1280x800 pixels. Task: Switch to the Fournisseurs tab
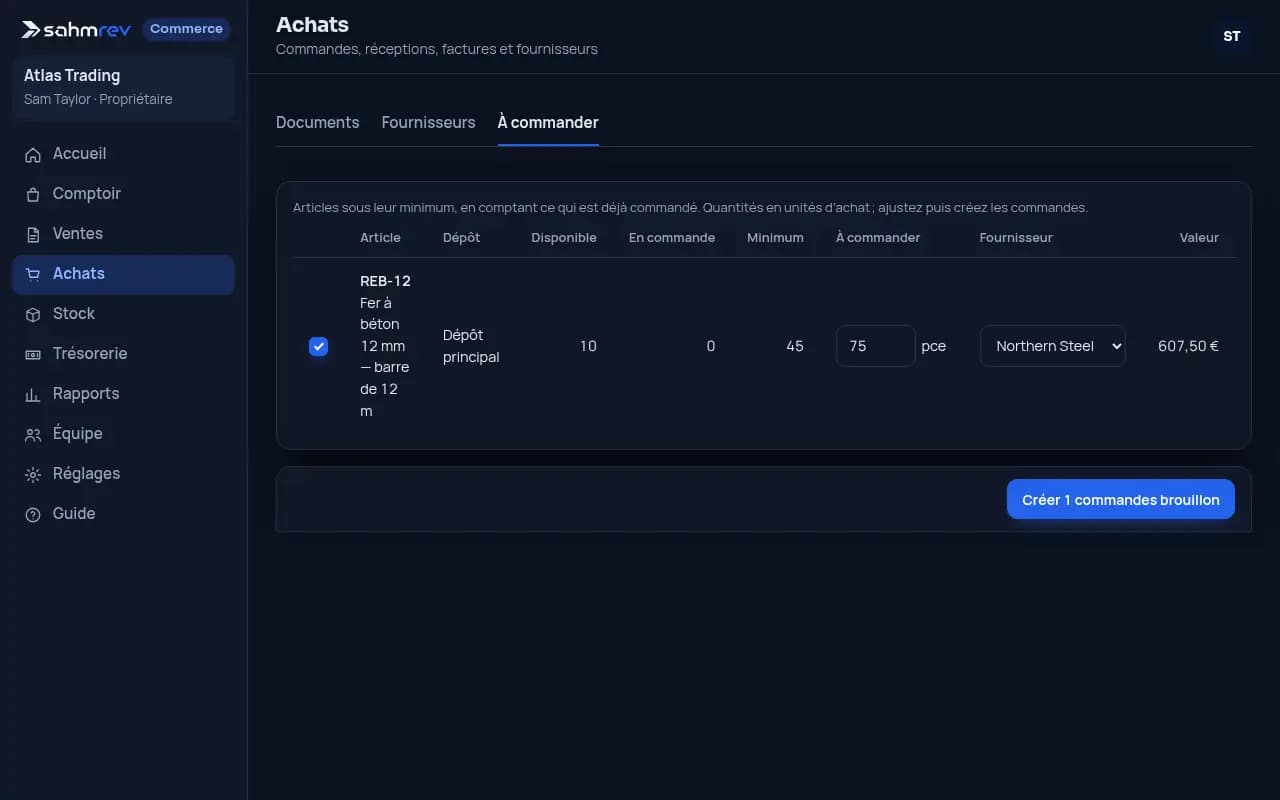[428, 122]
